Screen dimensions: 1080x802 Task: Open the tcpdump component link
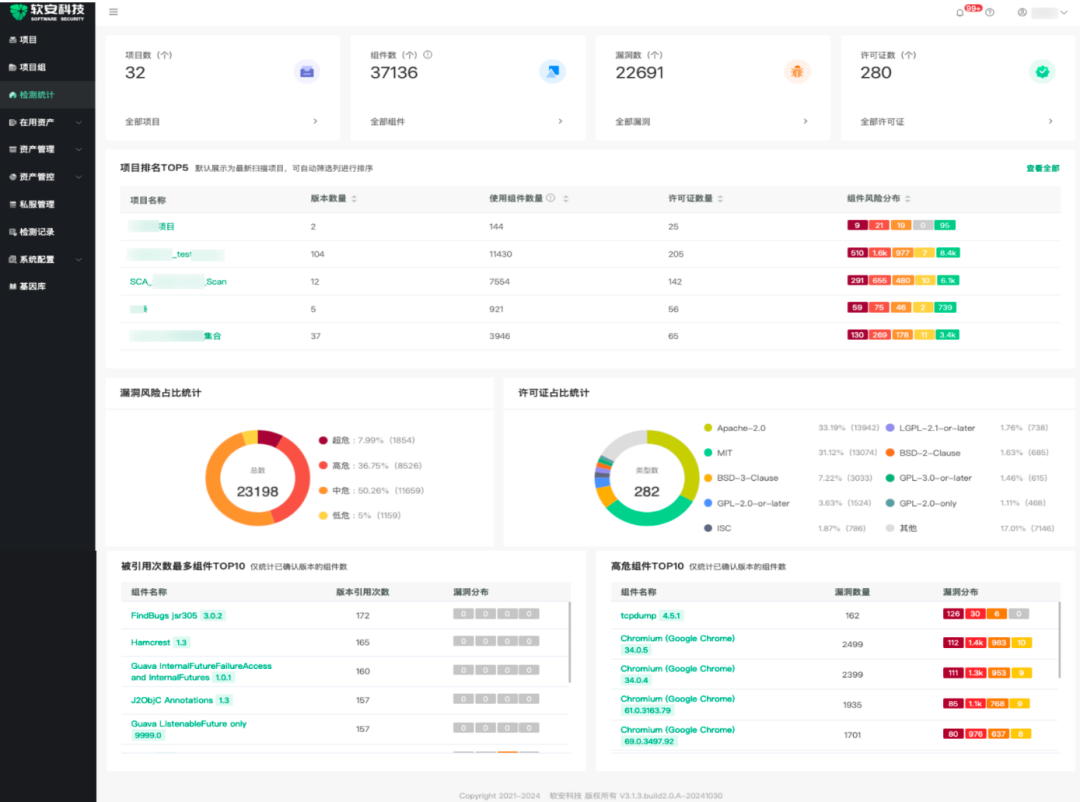[638, 615]
